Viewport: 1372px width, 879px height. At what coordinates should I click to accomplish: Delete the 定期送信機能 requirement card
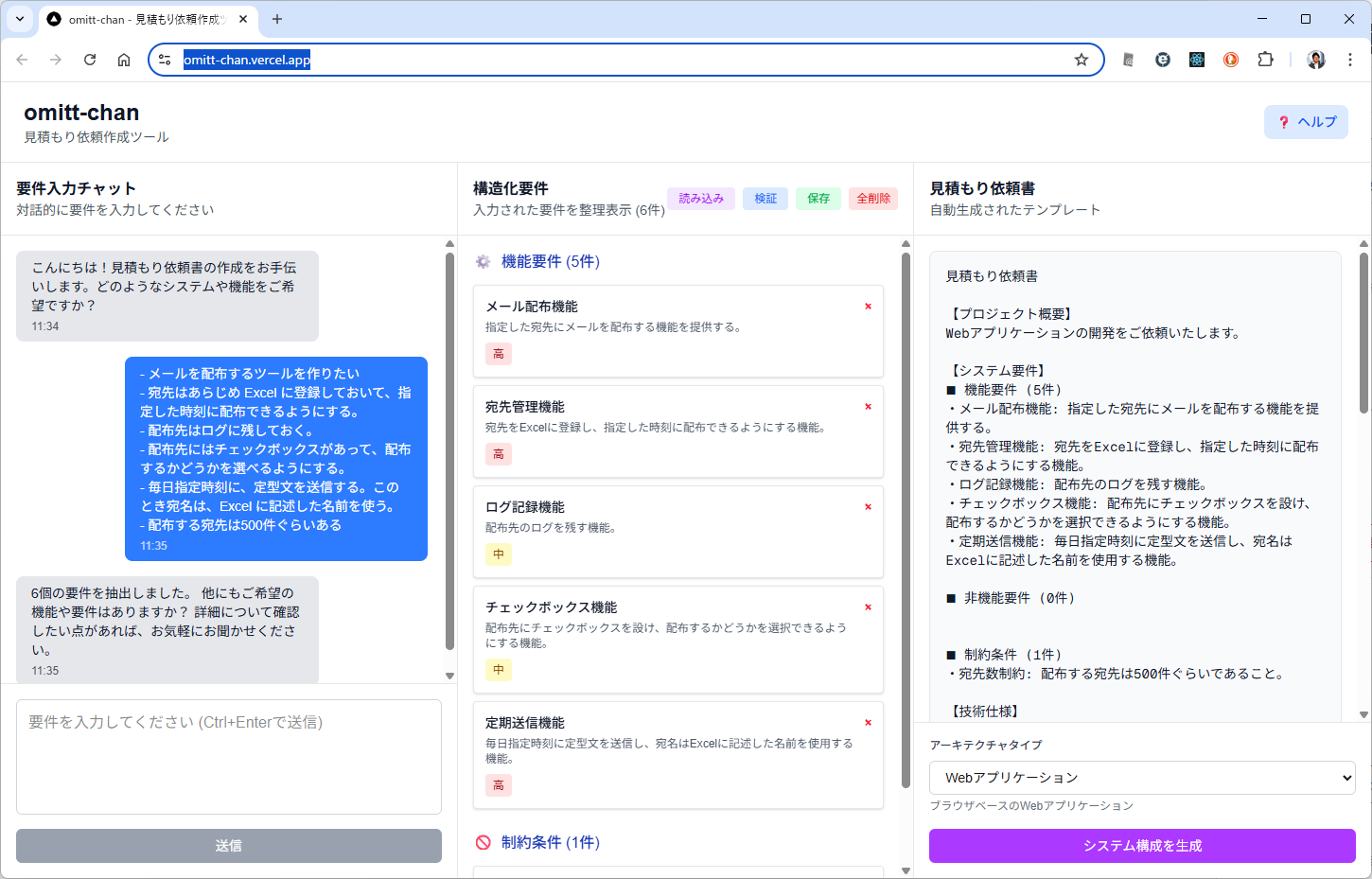[x=868, y=723]
